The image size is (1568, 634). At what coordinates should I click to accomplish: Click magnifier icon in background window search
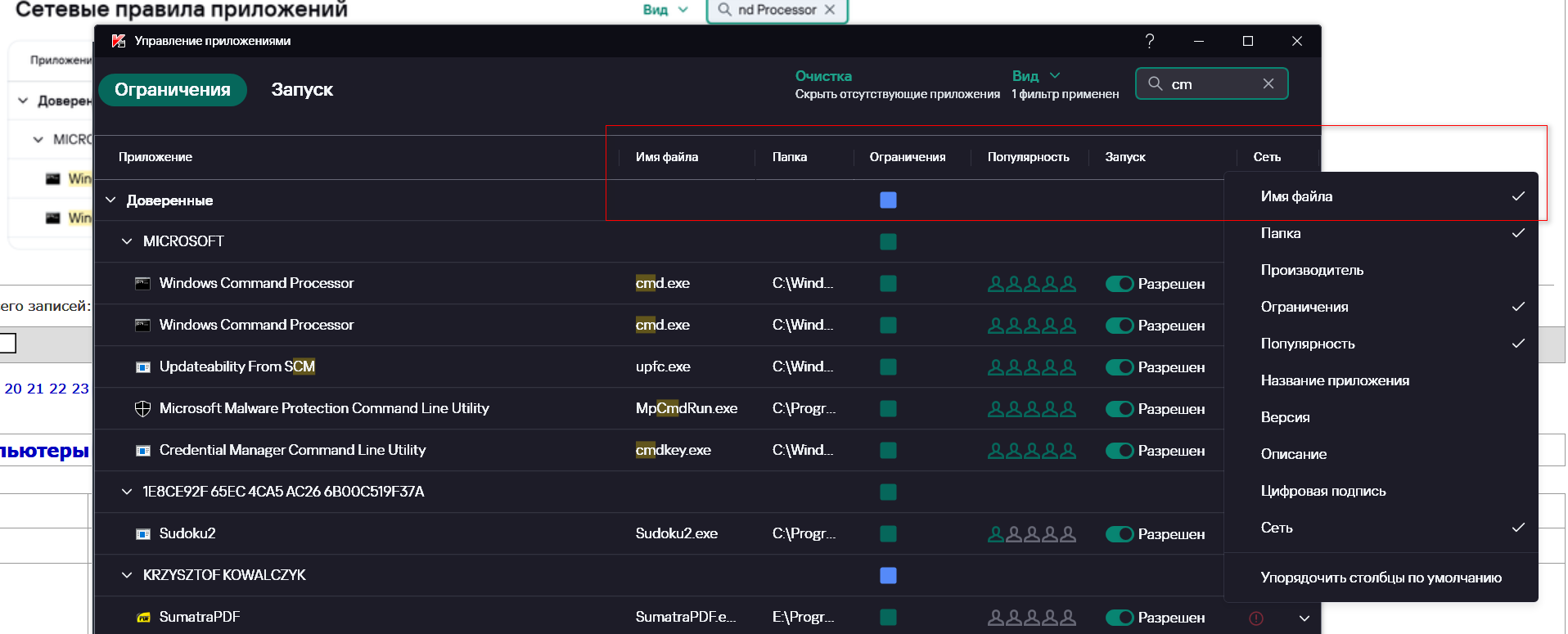725,10
